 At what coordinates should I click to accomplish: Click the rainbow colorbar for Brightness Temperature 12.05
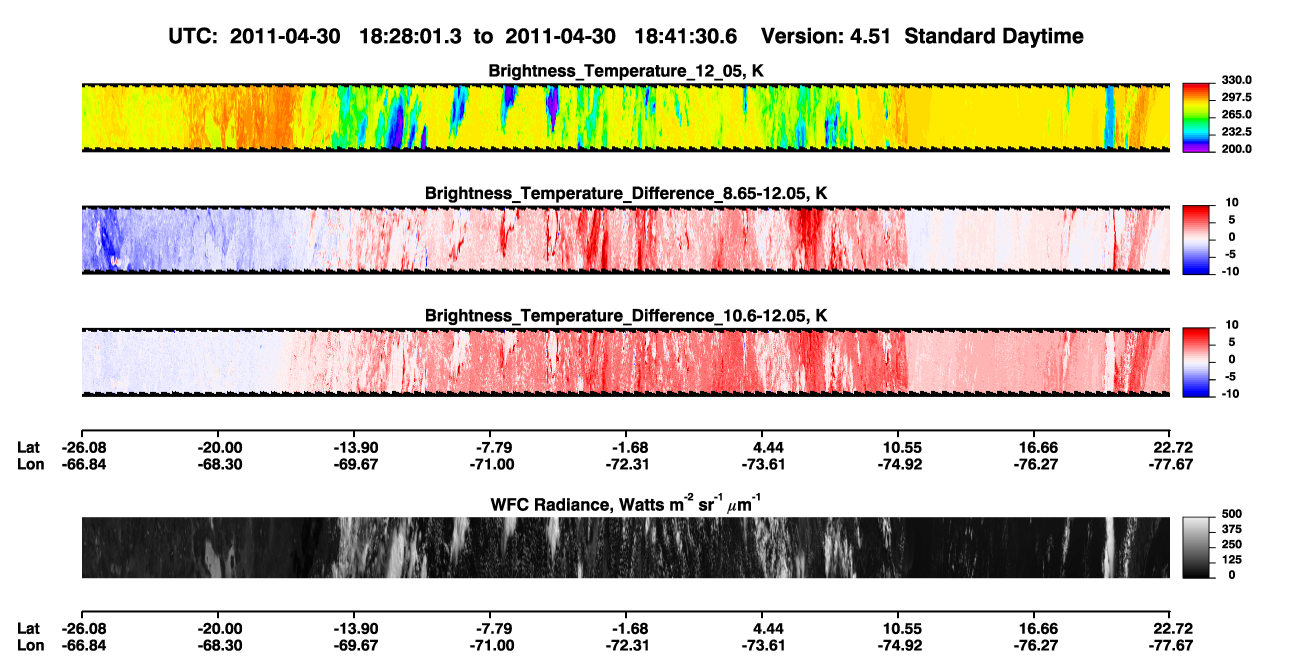[x=1197, y=118]
